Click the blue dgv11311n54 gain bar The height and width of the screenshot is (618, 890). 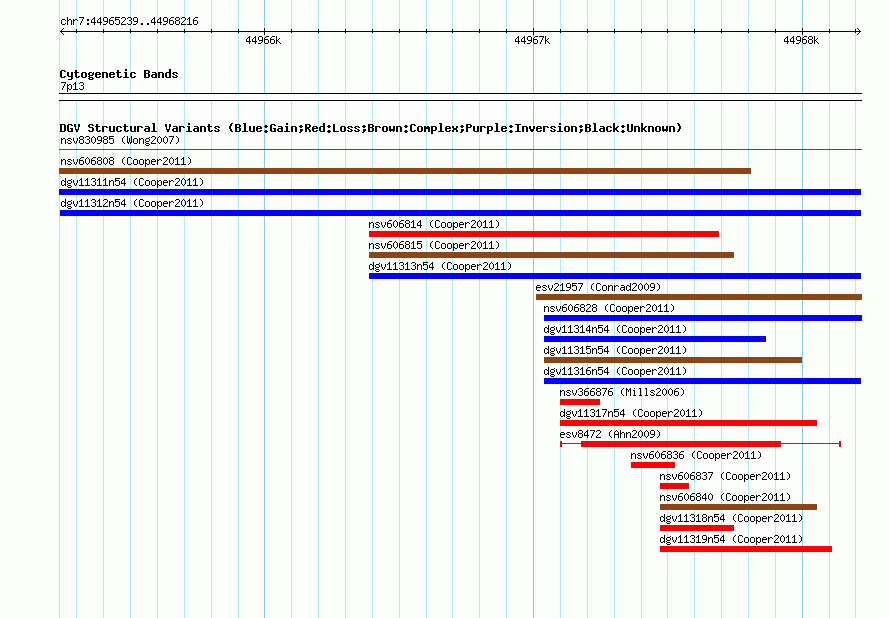click(x=460, y=192)
